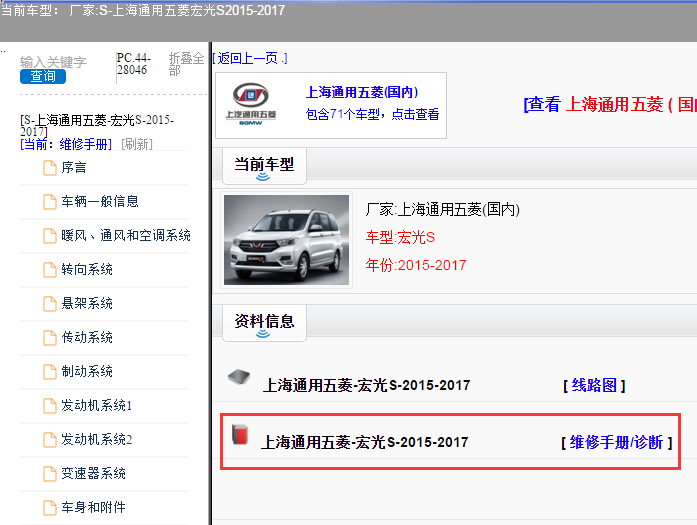Select 暖风、通风和空调系统 chapter
The width and height of the screenshot is (697, 525).
(126, 235)
